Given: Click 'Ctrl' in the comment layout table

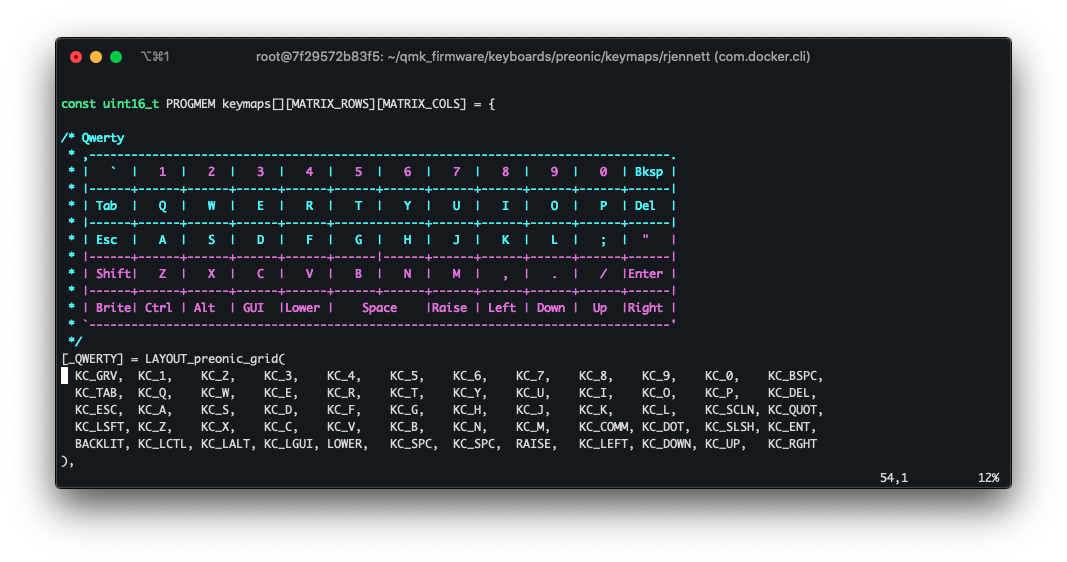Looking at the screenshot, I should click(159, 308).
